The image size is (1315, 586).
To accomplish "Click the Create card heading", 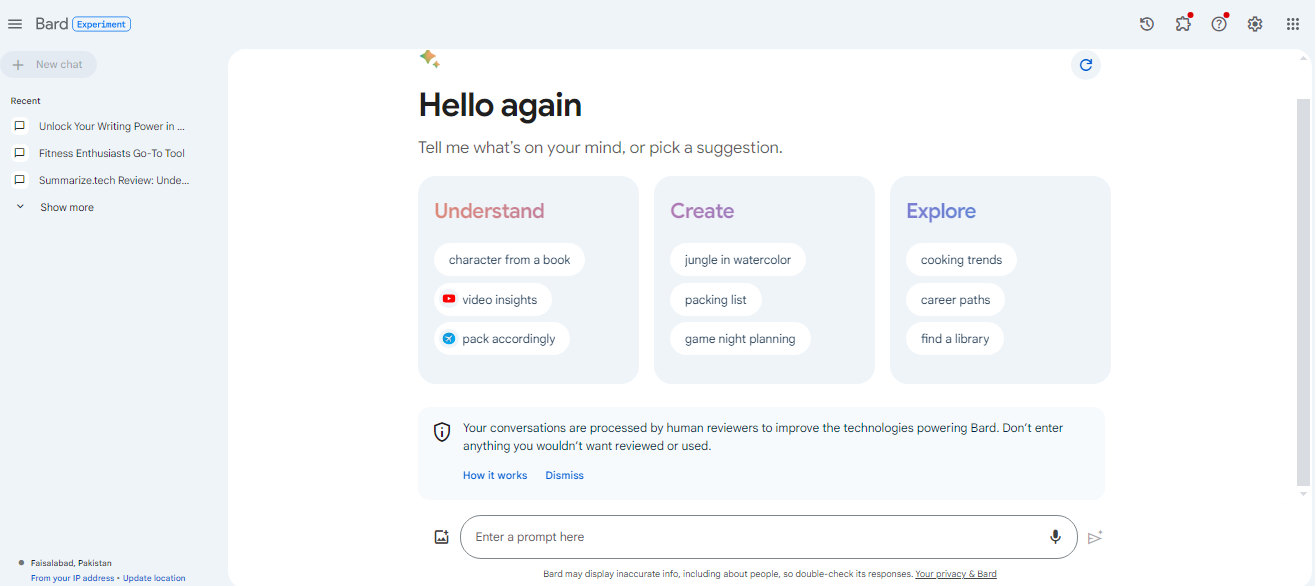I will click(702, 211).
